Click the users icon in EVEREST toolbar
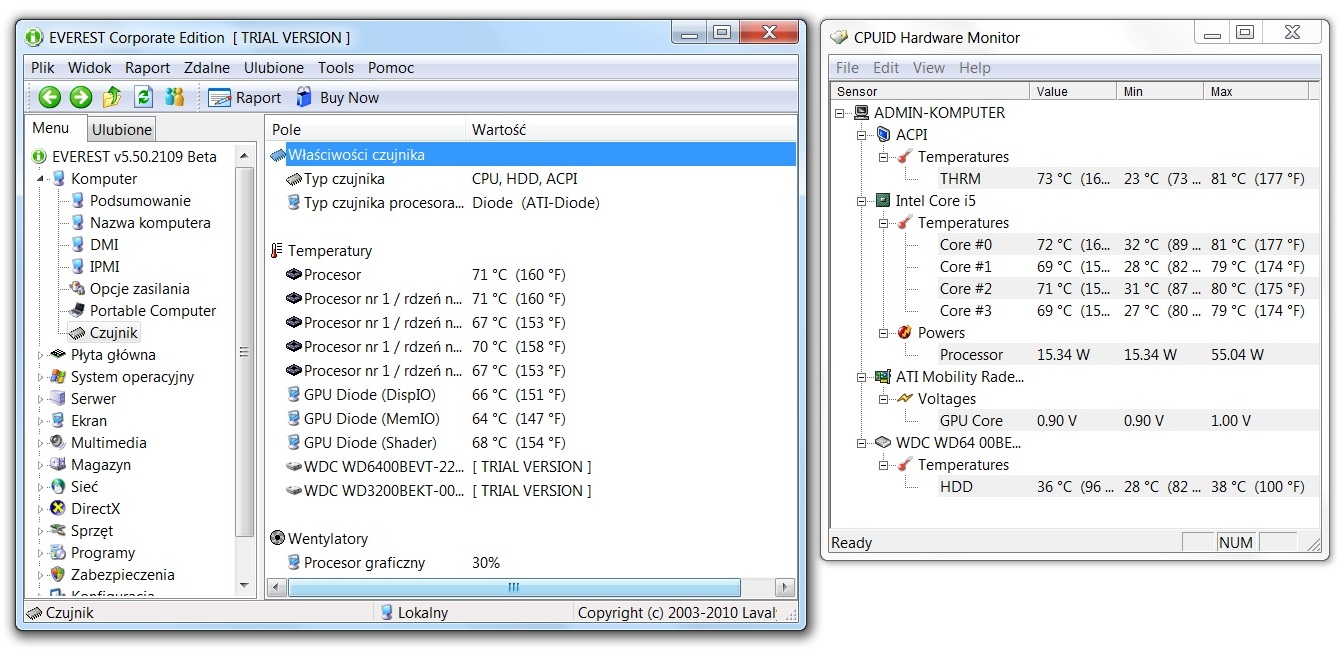 click(175, 97)
